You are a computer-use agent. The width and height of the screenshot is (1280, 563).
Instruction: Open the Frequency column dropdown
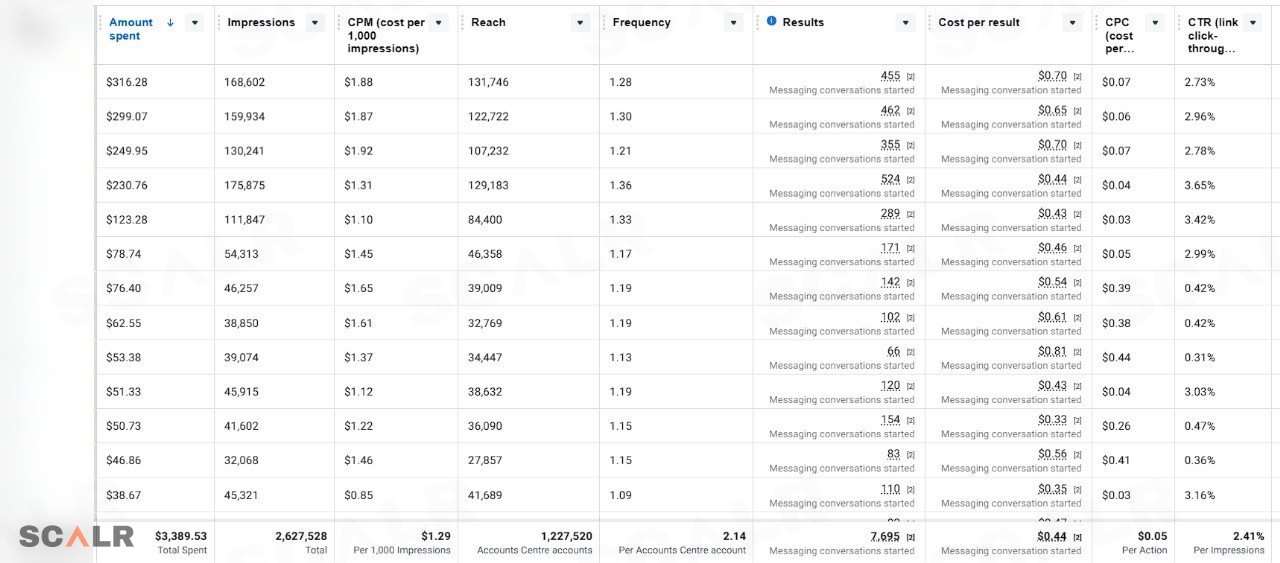click(x=734, y=22)
